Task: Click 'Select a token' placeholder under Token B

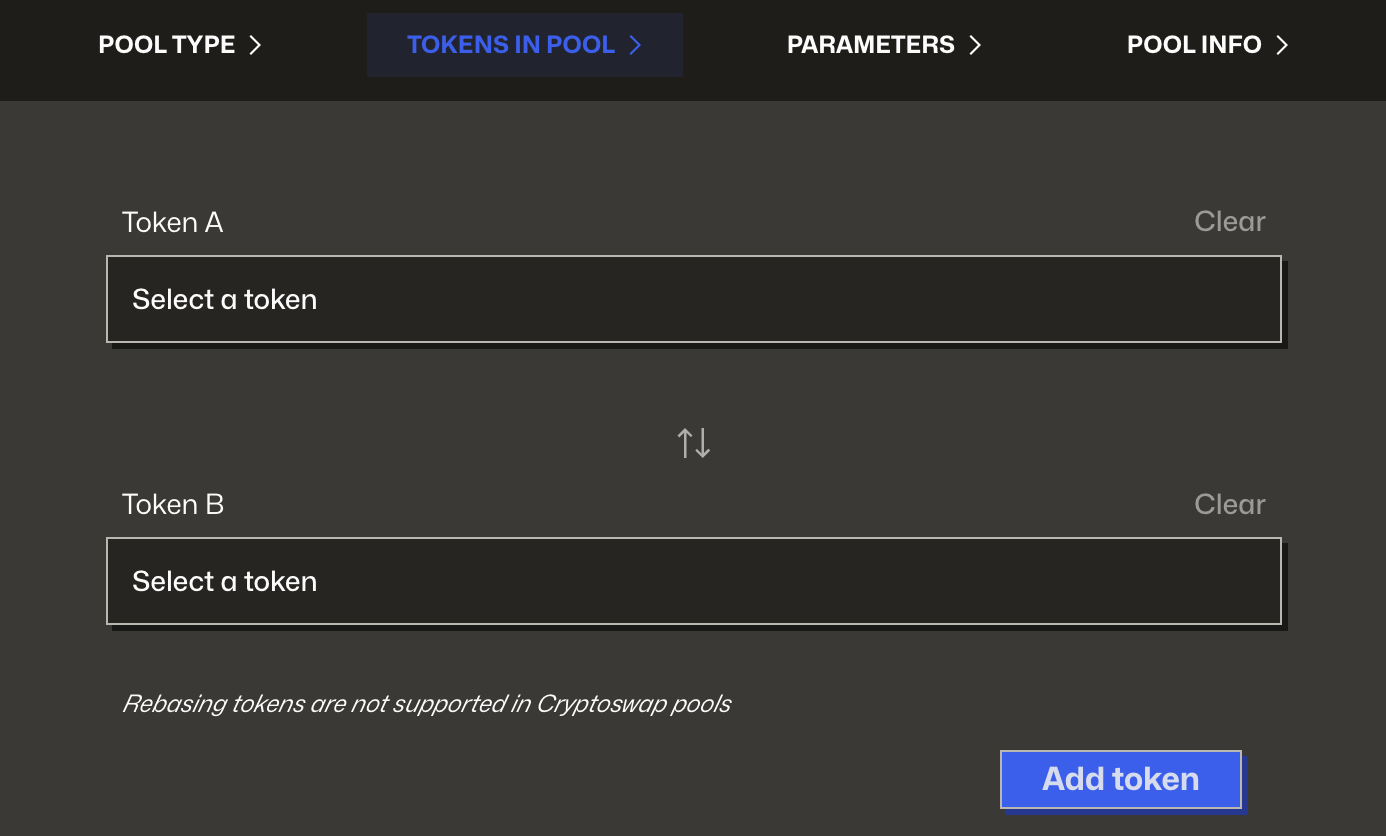Action: (224, 581)
